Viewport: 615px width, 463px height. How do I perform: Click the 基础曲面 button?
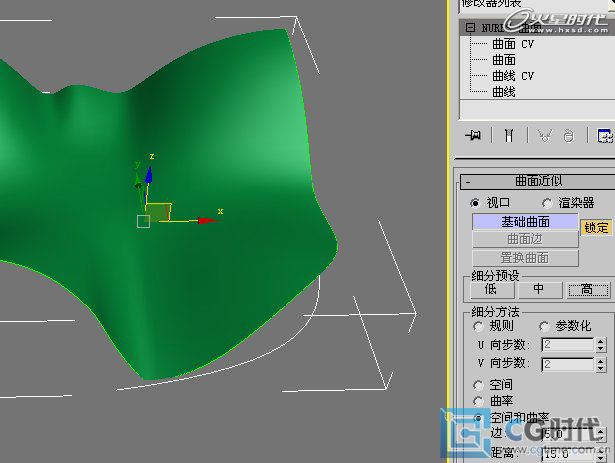pyautogui.click(x=525, y=222)
